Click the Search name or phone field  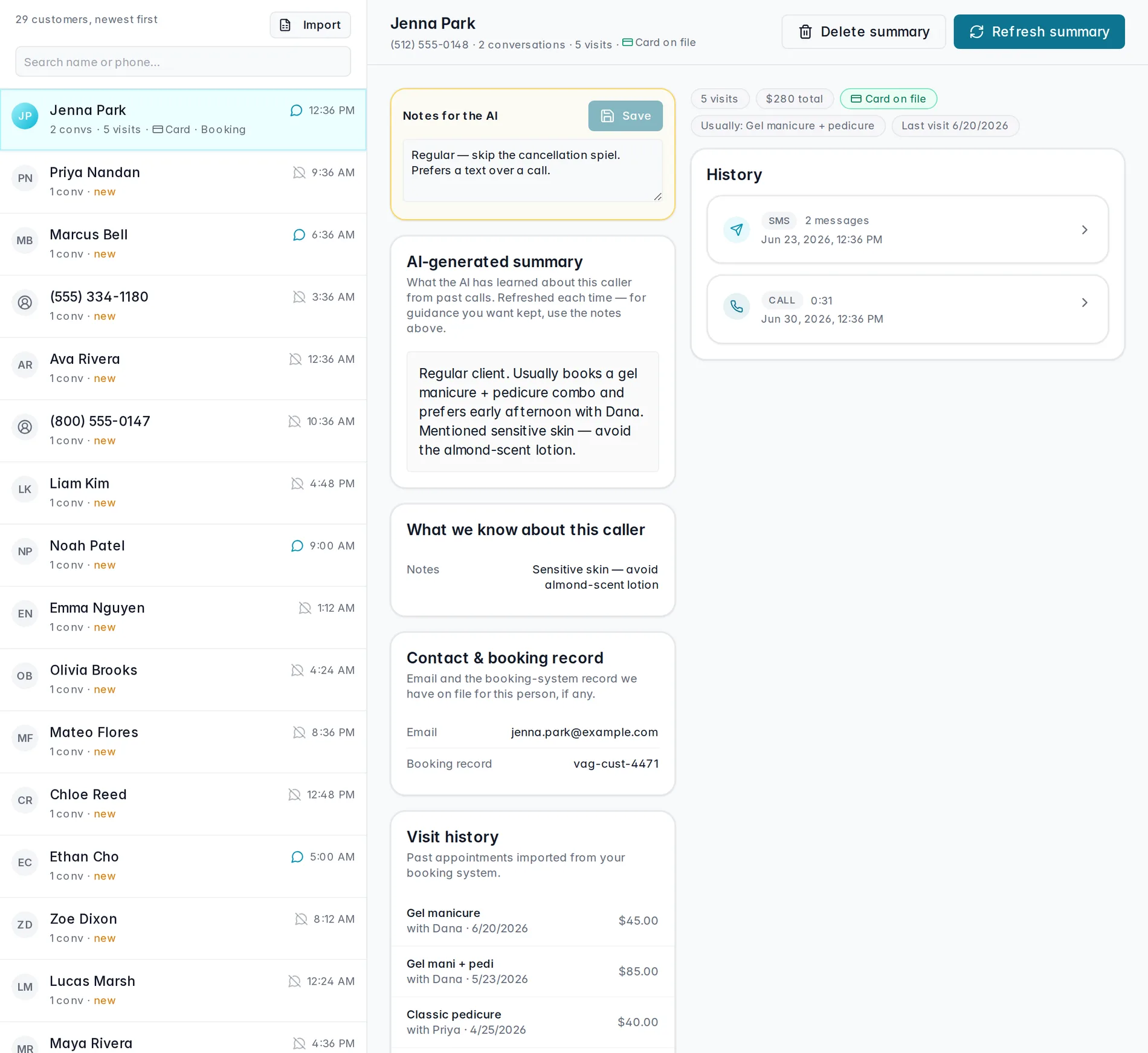(x=183, y=62)
